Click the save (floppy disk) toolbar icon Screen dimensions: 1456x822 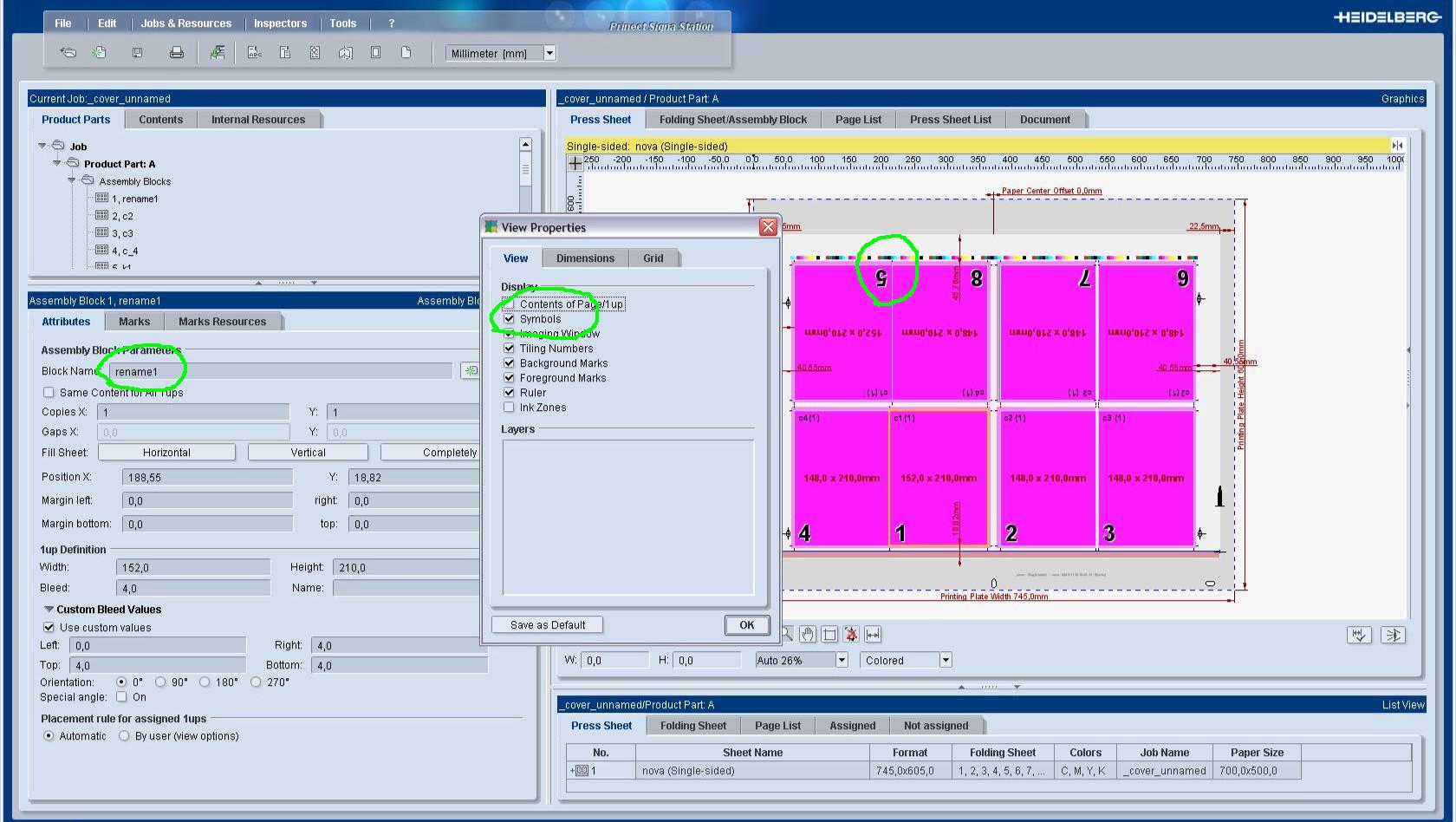tap(137, 53)
